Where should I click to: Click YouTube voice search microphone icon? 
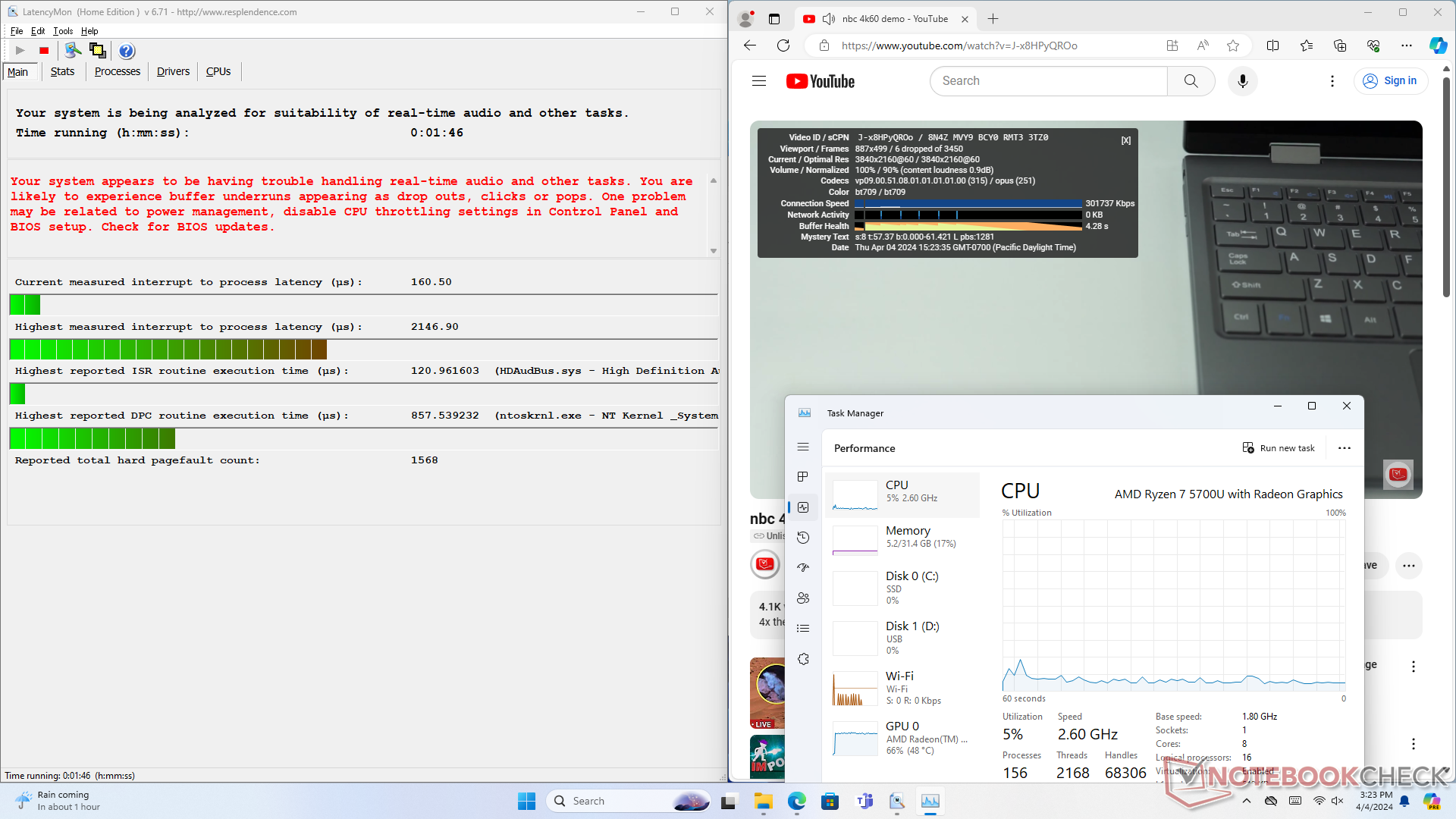click(1242, 81)
